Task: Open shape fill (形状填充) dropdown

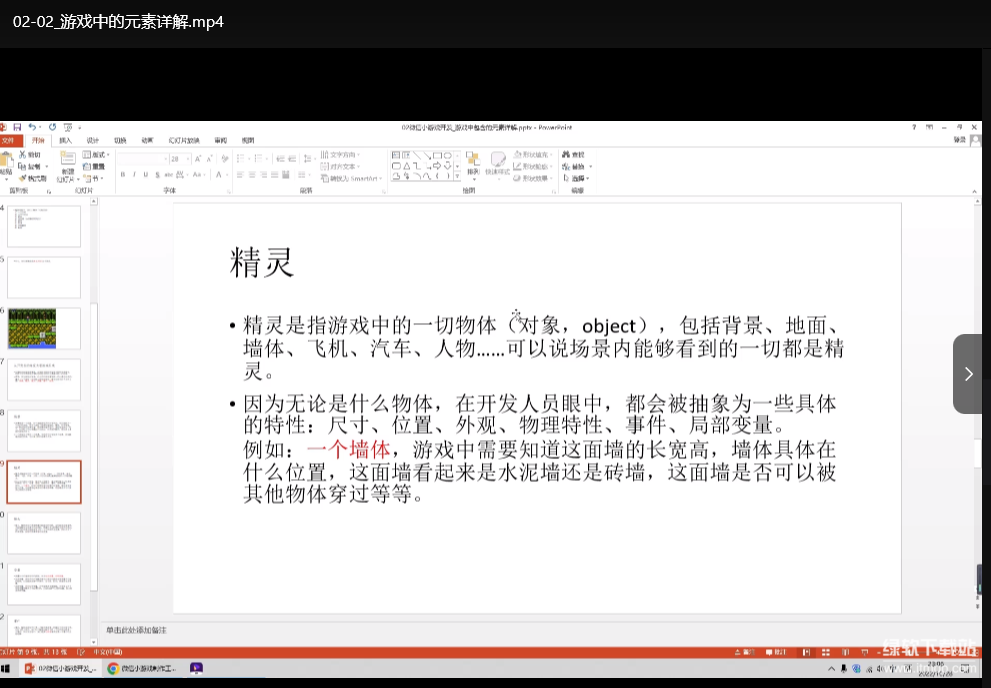Action: pyautogui.click(x=533, y=155)
